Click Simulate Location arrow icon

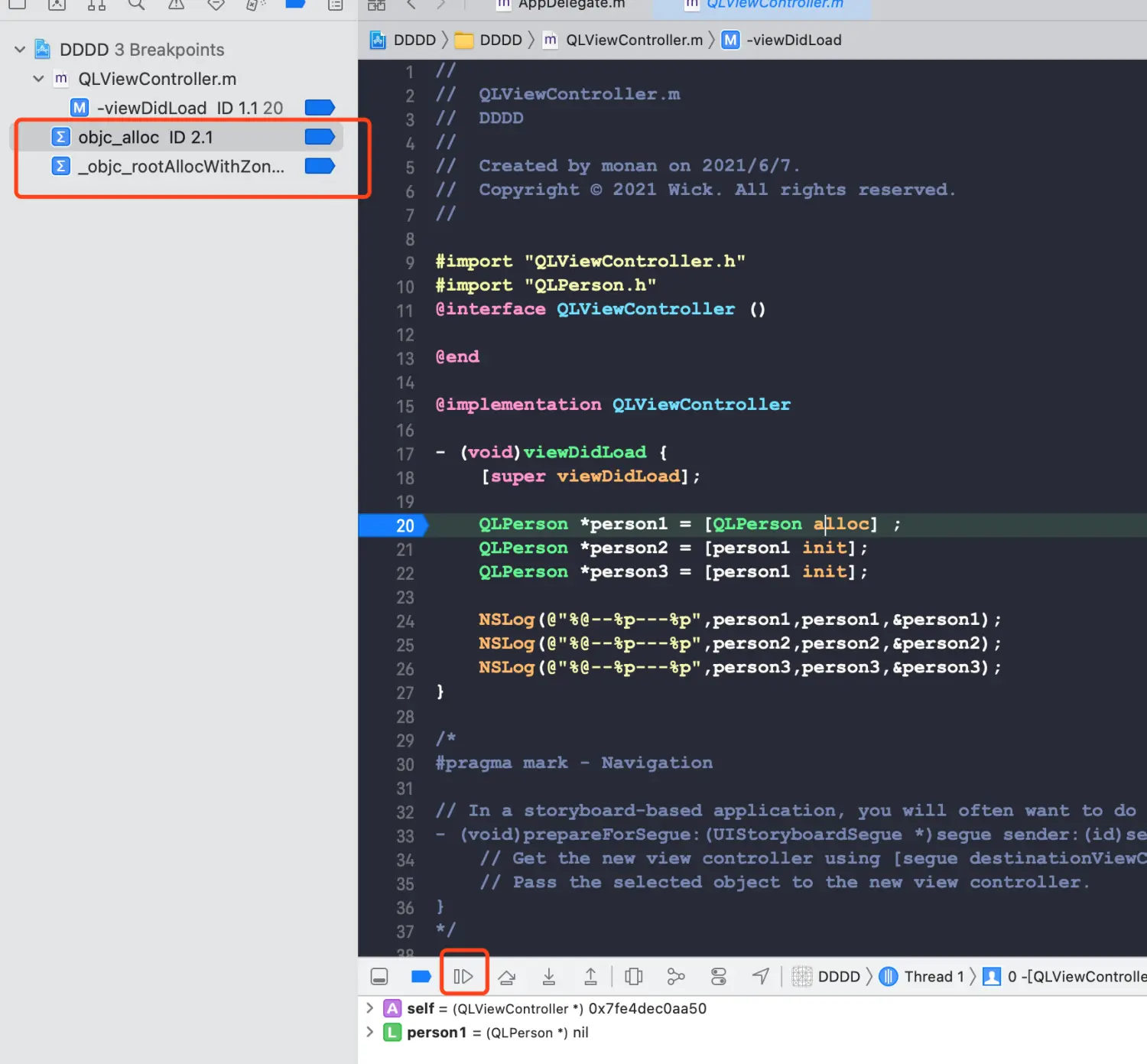[760, 976]
